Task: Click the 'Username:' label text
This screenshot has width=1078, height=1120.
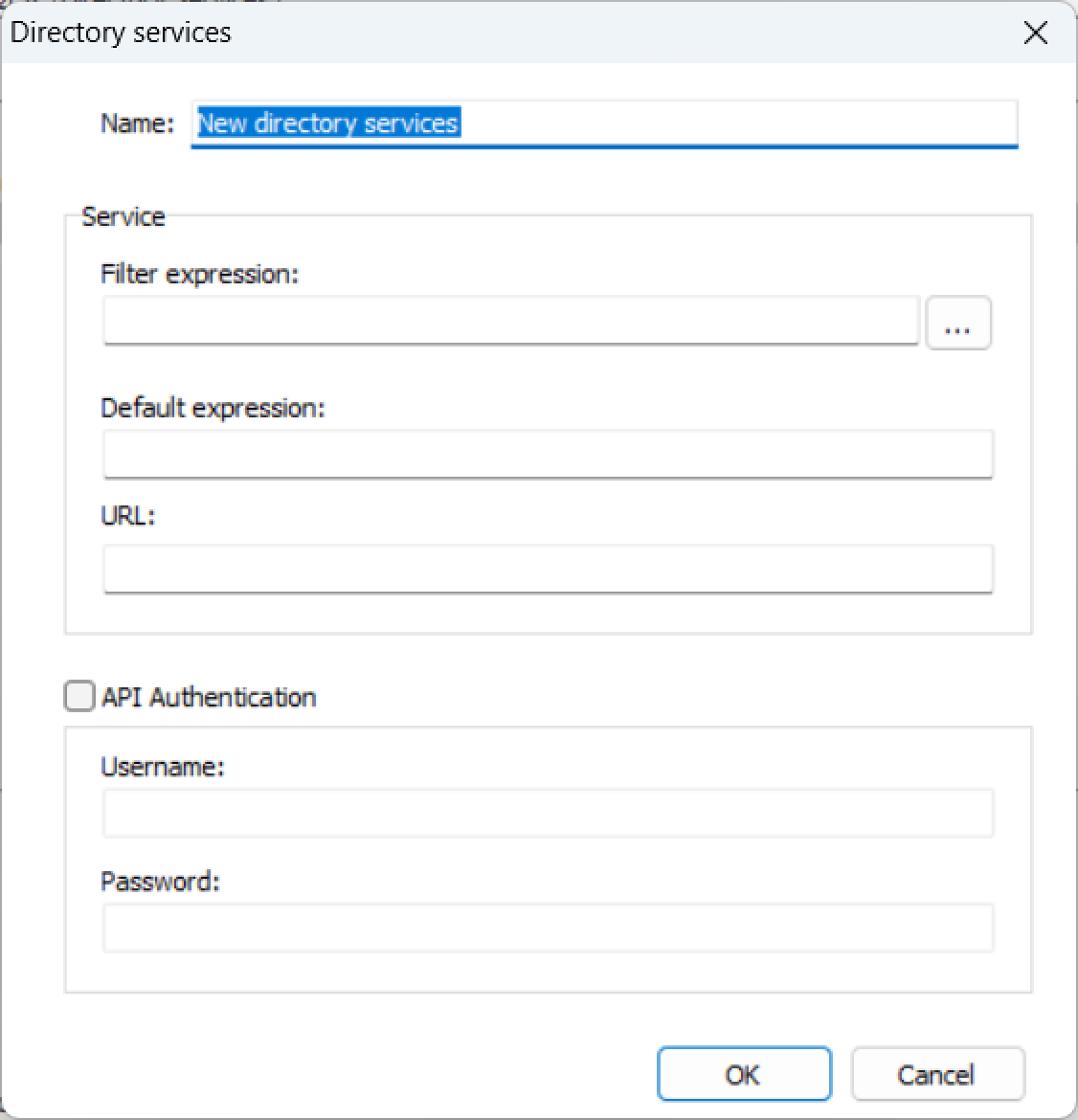Action: point(162,767)
